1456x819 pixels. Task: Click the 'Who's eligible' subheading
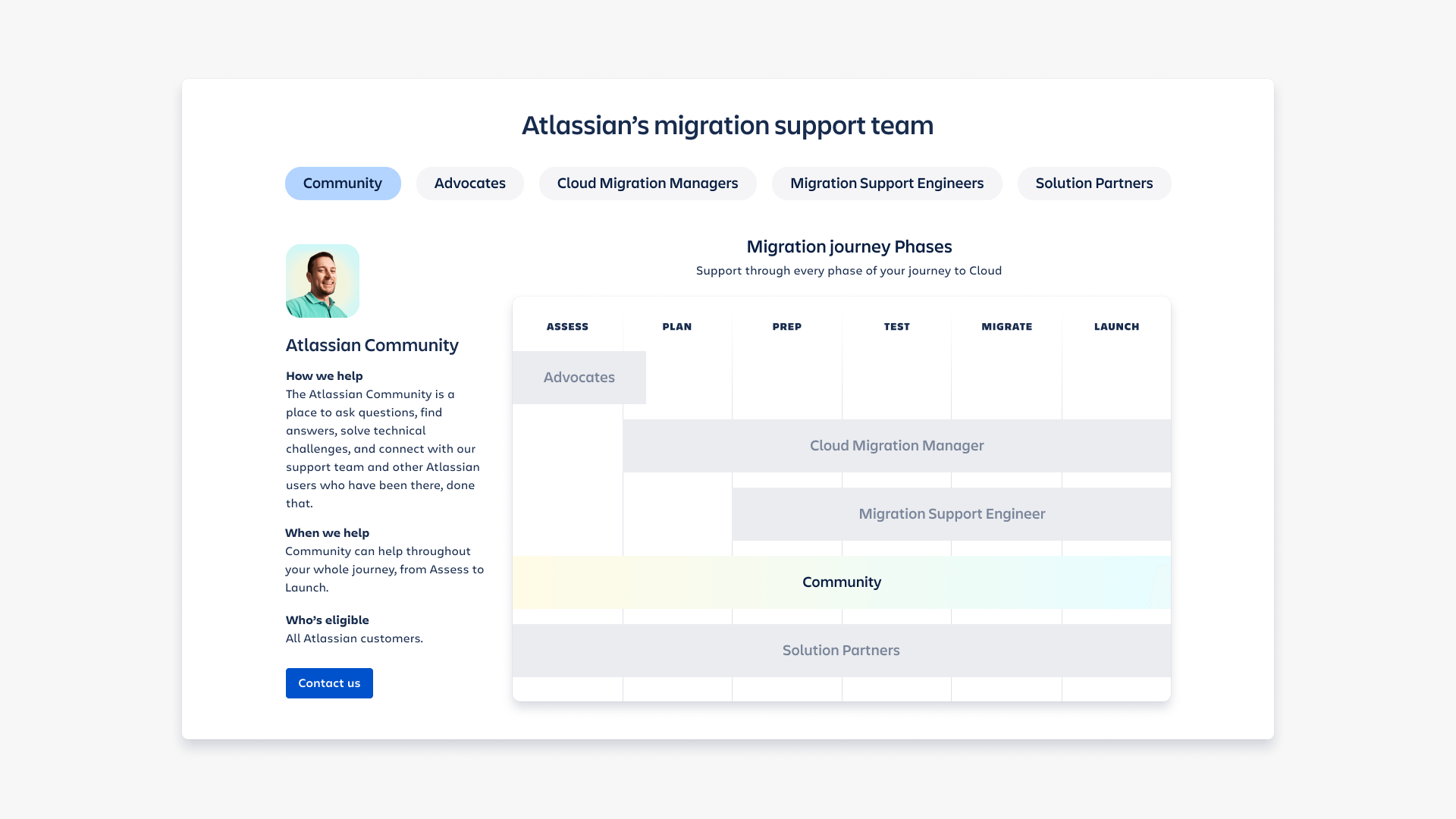(x=328, y=620)
